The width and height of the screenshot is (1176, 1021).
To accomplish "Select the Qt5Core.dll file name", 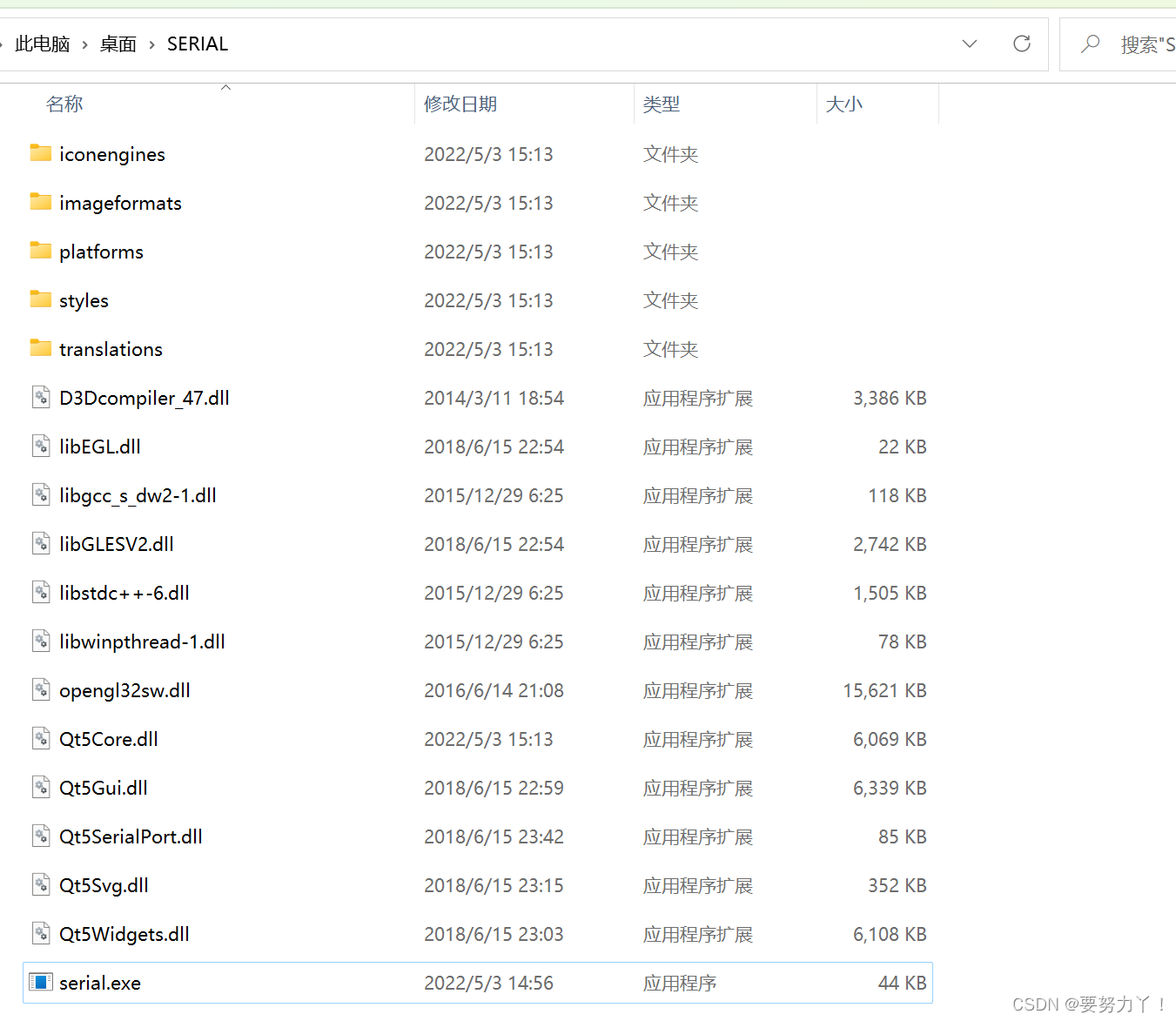I will (x=109, y=739).
